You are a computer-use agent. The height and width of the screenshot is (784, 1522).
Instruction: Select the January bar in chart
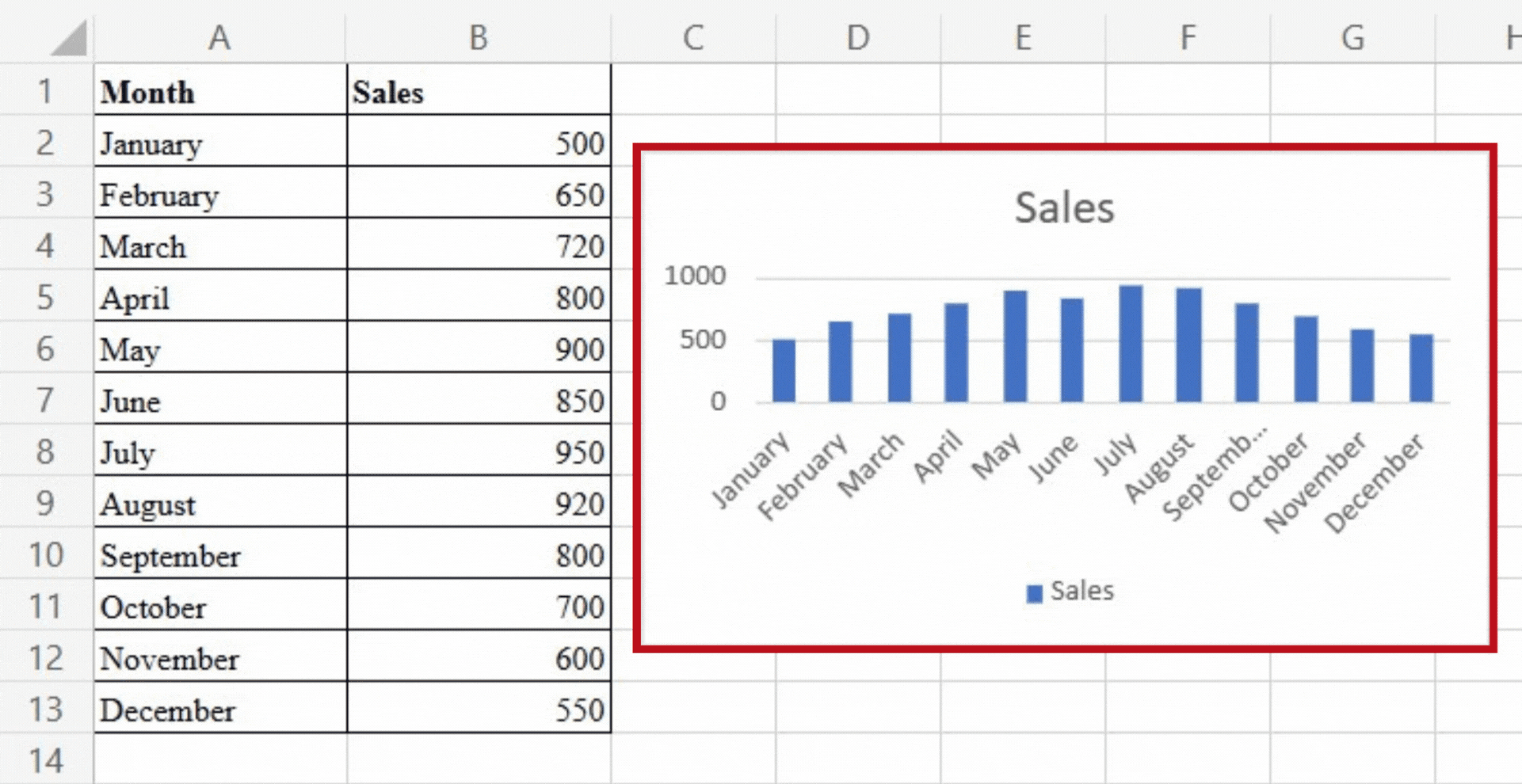784,371
